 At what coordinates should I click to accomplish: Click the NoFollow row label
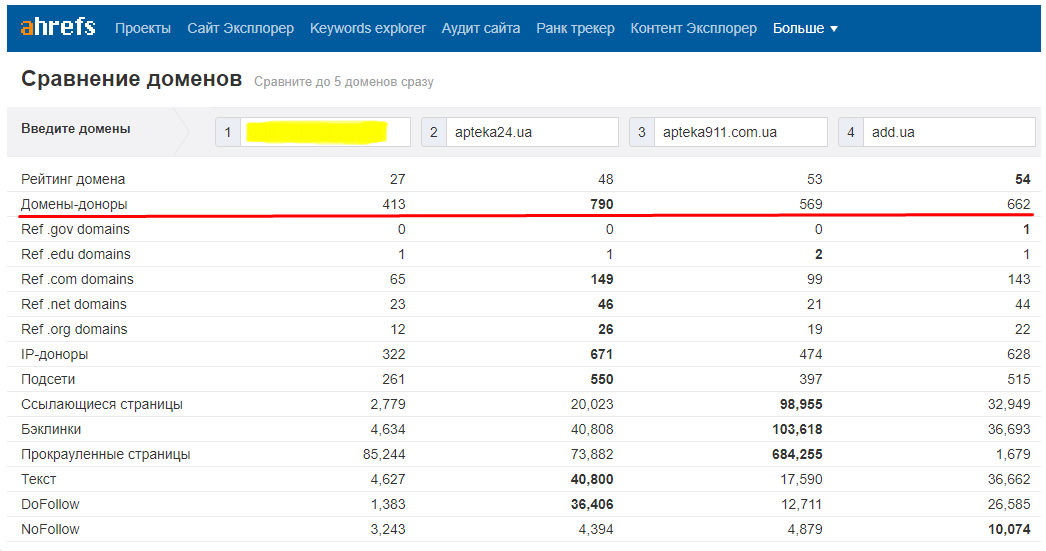click(x=50, y=530)
